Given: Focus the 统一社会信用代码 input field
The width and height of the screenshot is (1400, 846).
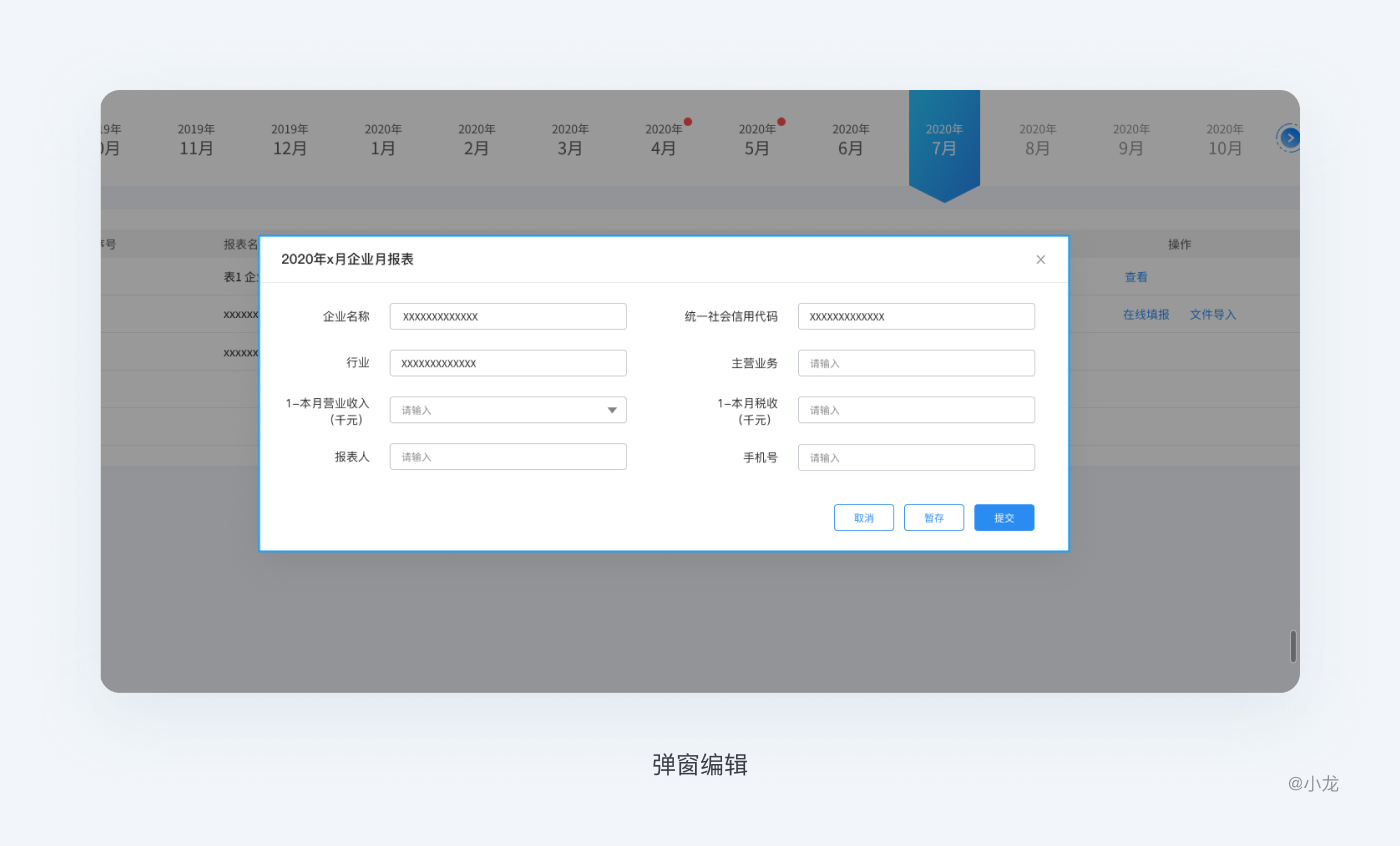Looking at the screenshot, I should pos(916,317).
